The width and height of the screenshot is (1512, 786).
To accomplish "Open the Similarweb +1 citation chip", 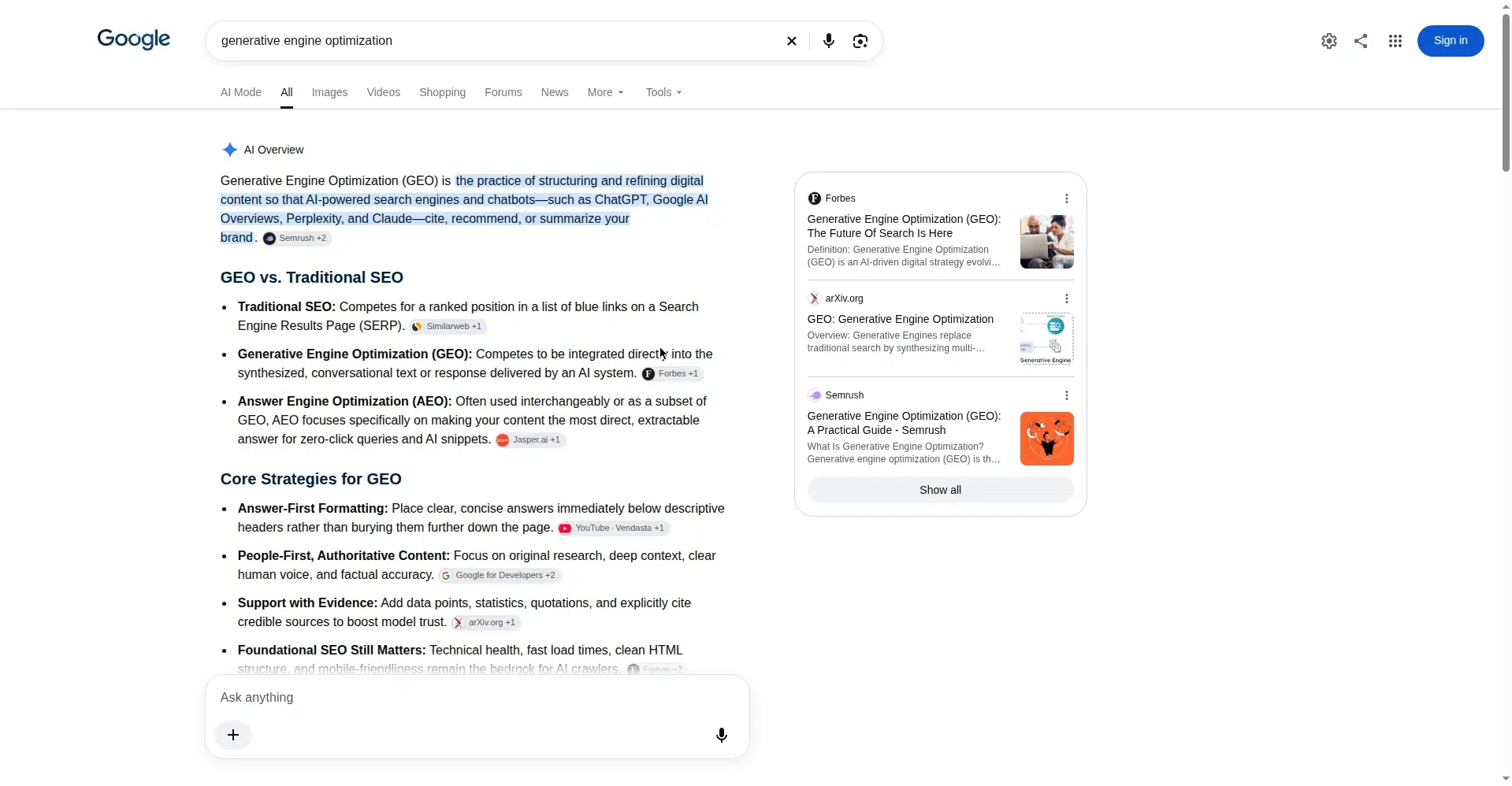I will pyautogui.click(x=447, y=326).
